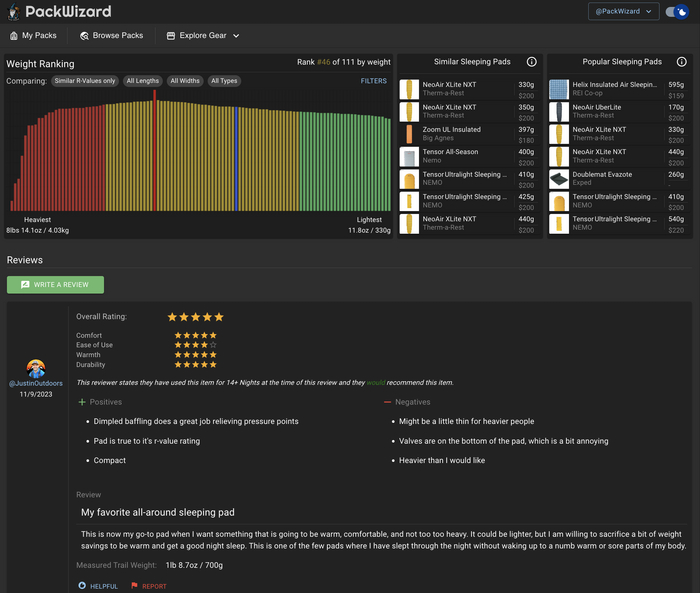Screen dimensions: 700x593
Task: Click the Overall Rating stars
Action: tap(196, 317)
